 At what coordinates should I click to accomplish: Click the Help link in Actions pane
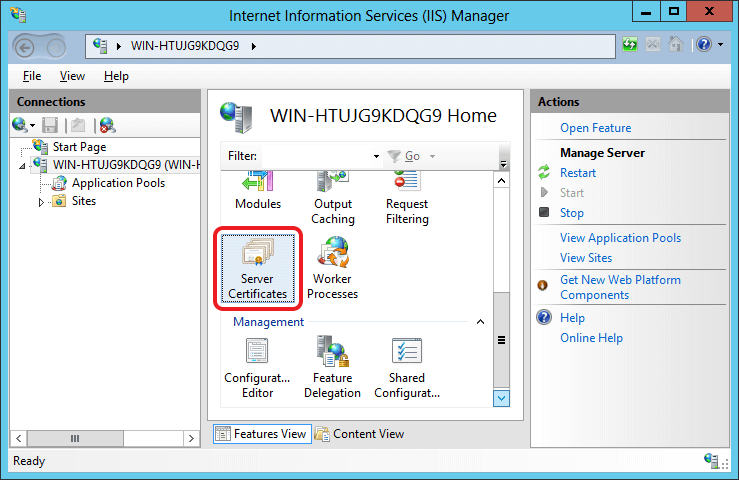pyautogui.click(x=572, y=318)
